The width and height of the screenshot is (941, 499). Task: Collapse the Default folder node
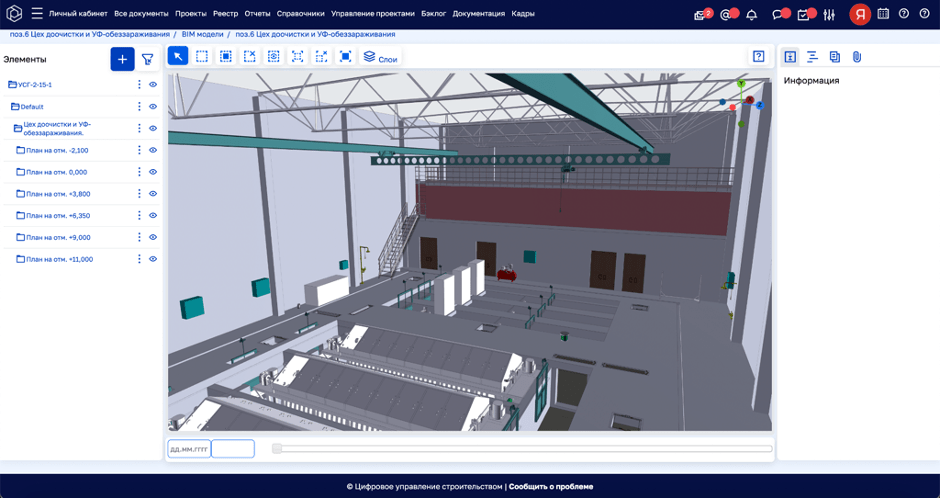click(x=15, y=107)
